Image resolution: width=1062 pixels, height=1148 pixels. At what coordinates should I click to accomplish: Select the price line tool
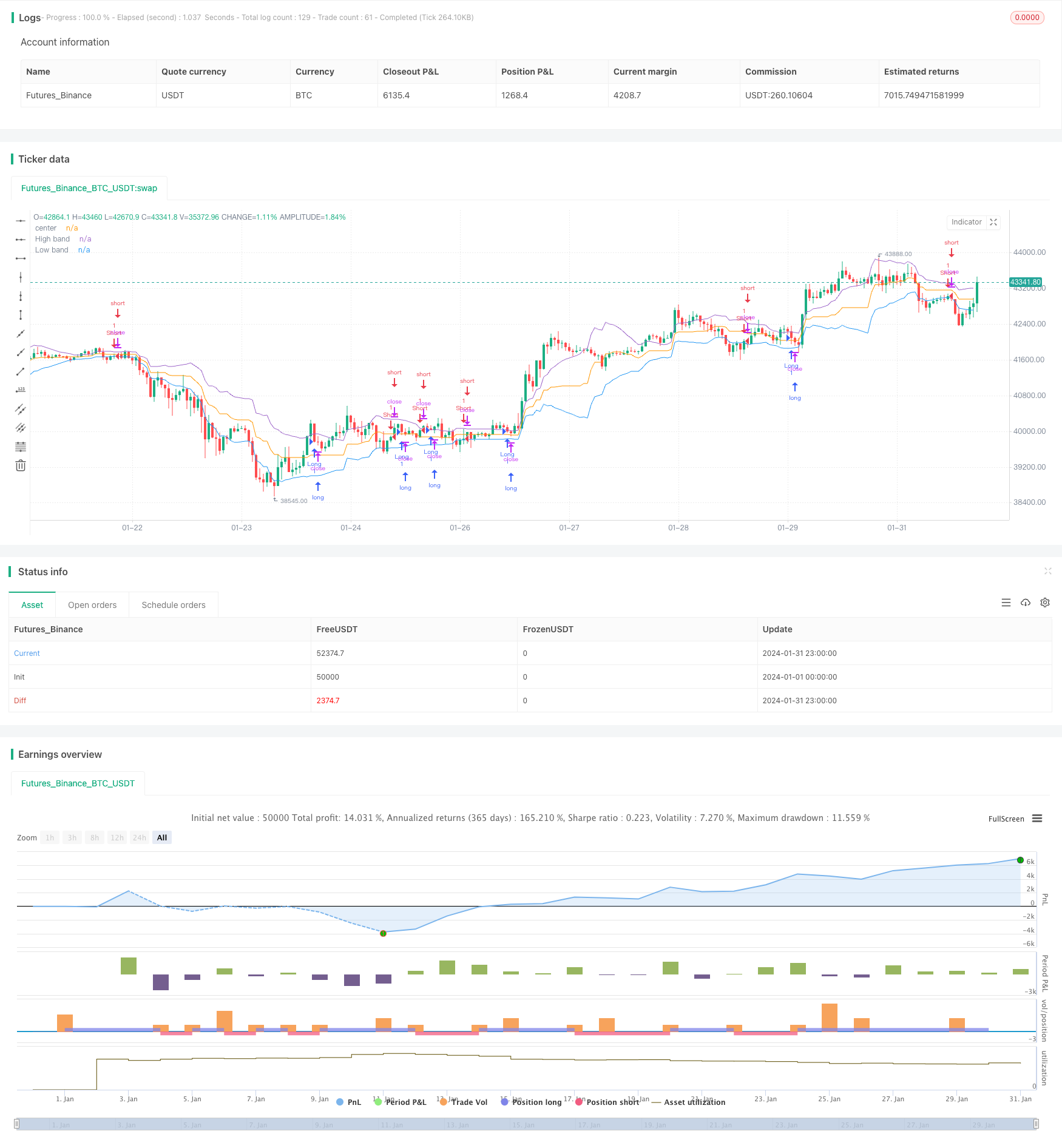pos(21,390)
